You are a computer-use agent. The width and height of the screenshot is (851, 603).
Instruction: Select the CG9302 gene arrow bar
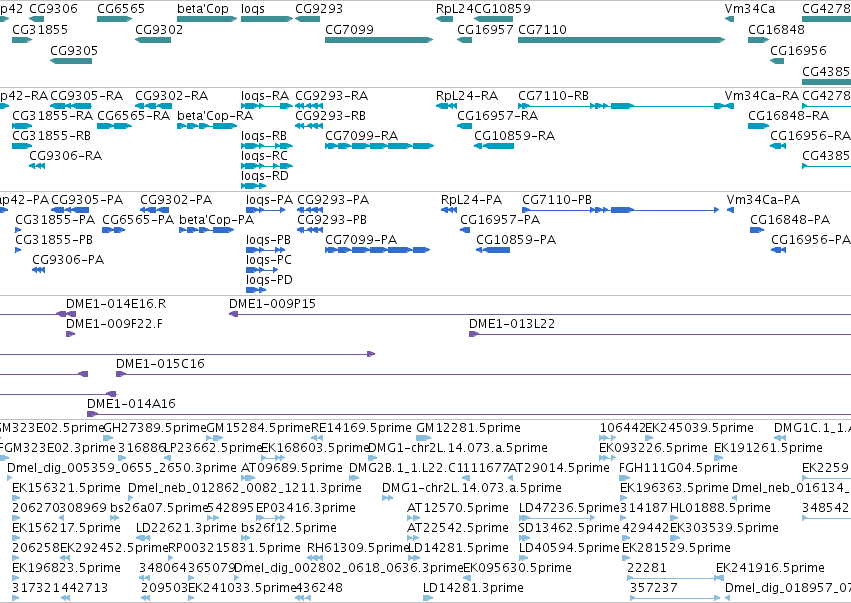tap(153, 40)
